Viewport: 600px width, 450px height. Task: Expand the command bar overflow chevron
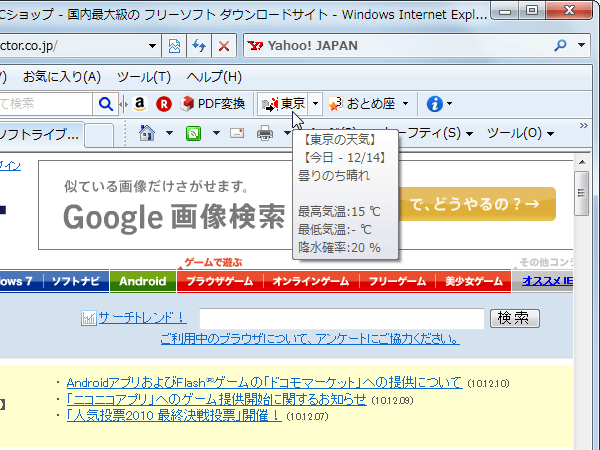click(584, 126)
